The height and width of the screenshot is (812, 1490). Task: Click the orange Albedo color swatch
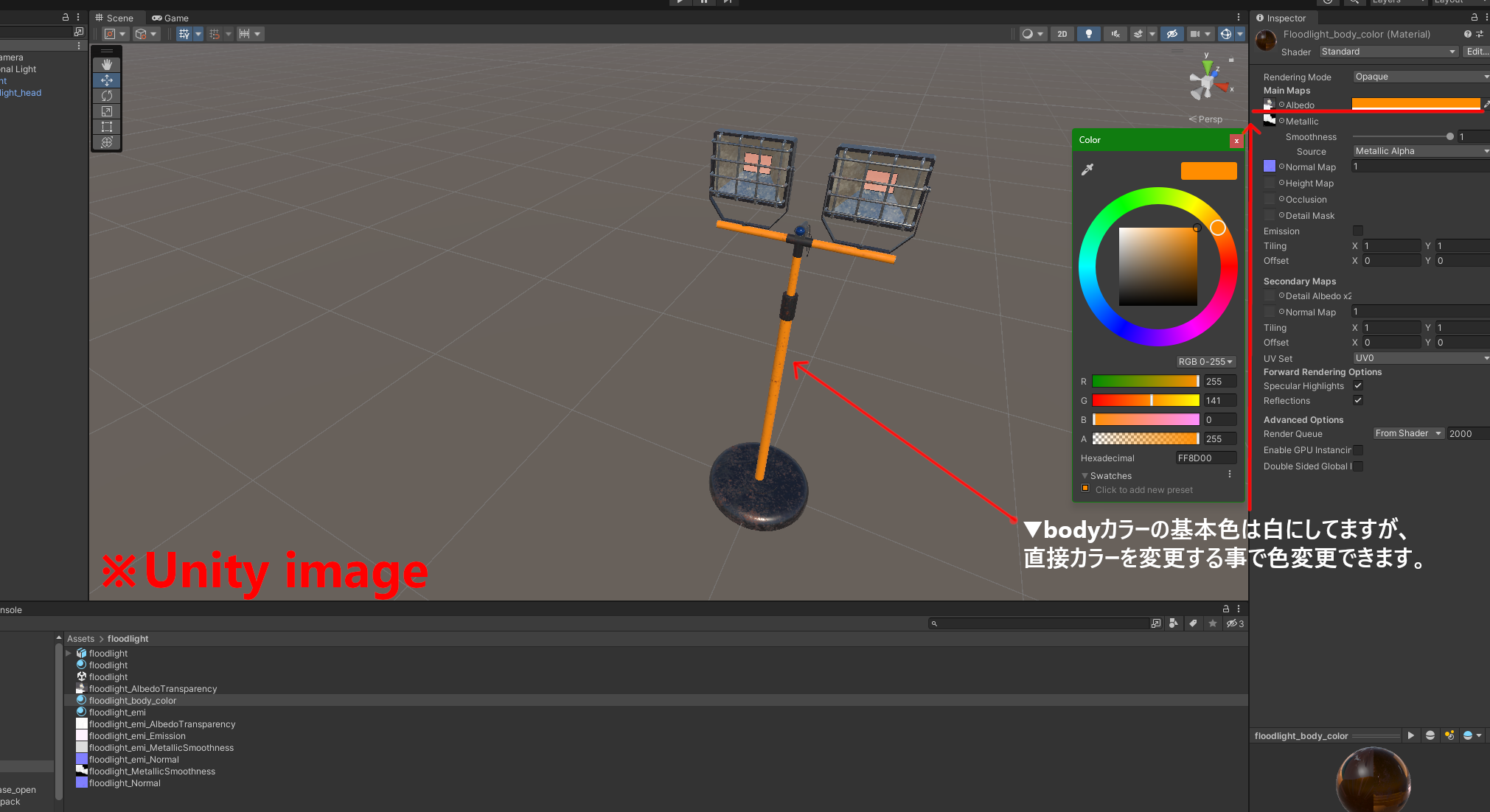pos(1416,104)
